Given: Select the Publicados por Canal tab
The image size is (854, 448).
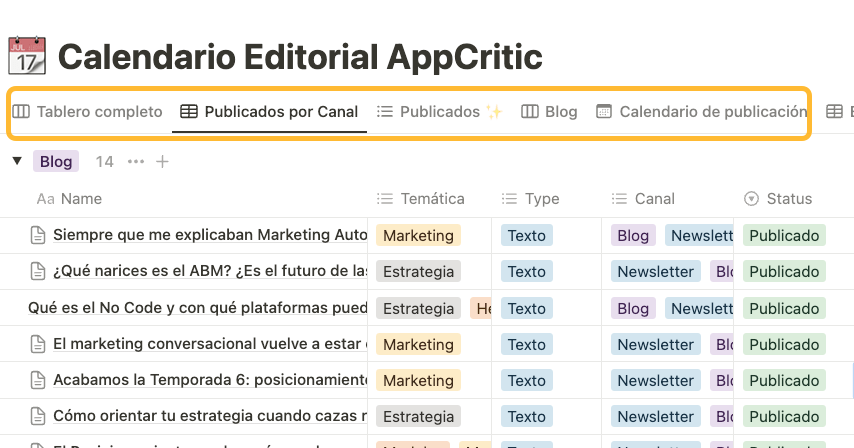Looking at the screenshot, I should click(269, 112).
